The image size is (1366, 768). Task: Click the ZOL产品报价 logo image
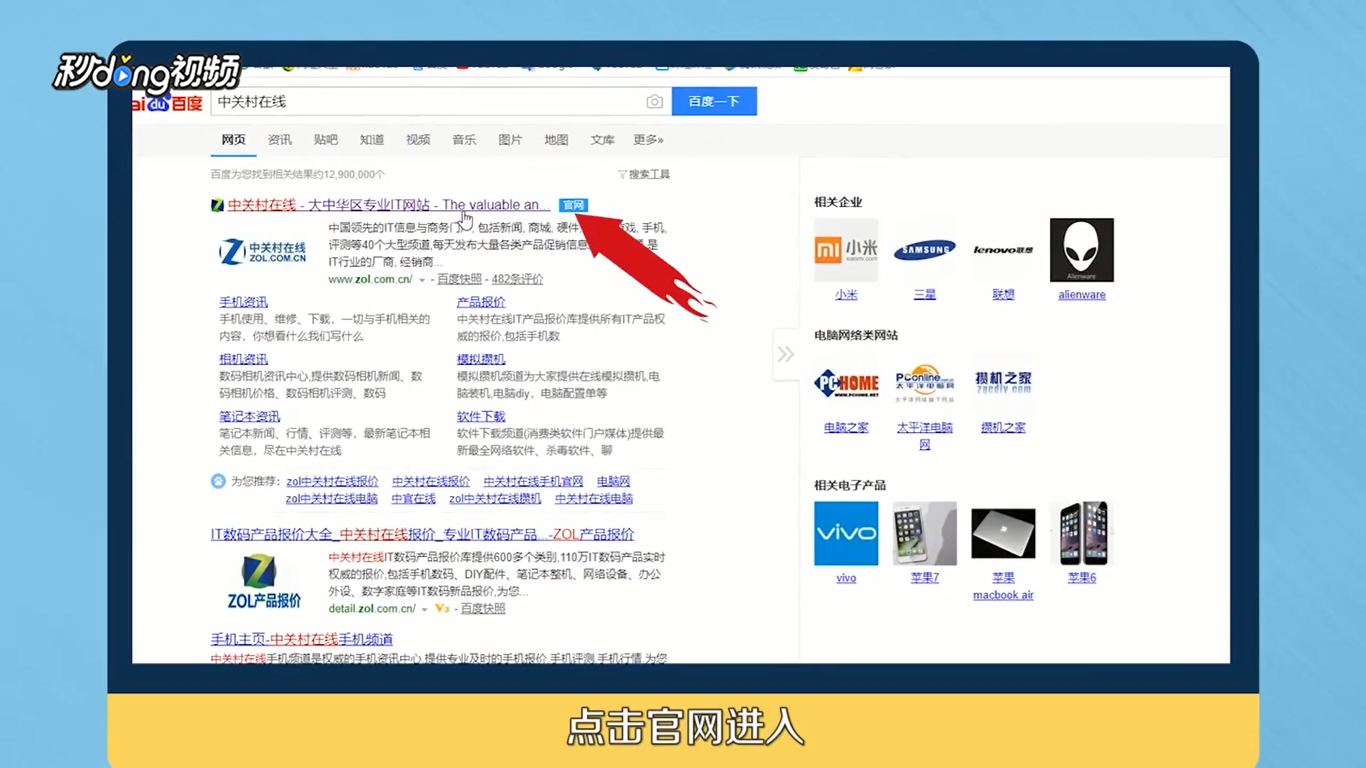pyautogui.click(x=263, y=581)
